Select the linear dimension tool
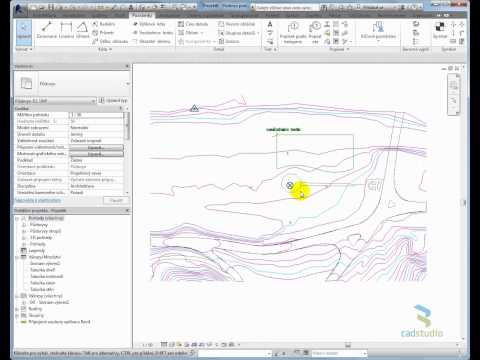 [x=66, y=29]
